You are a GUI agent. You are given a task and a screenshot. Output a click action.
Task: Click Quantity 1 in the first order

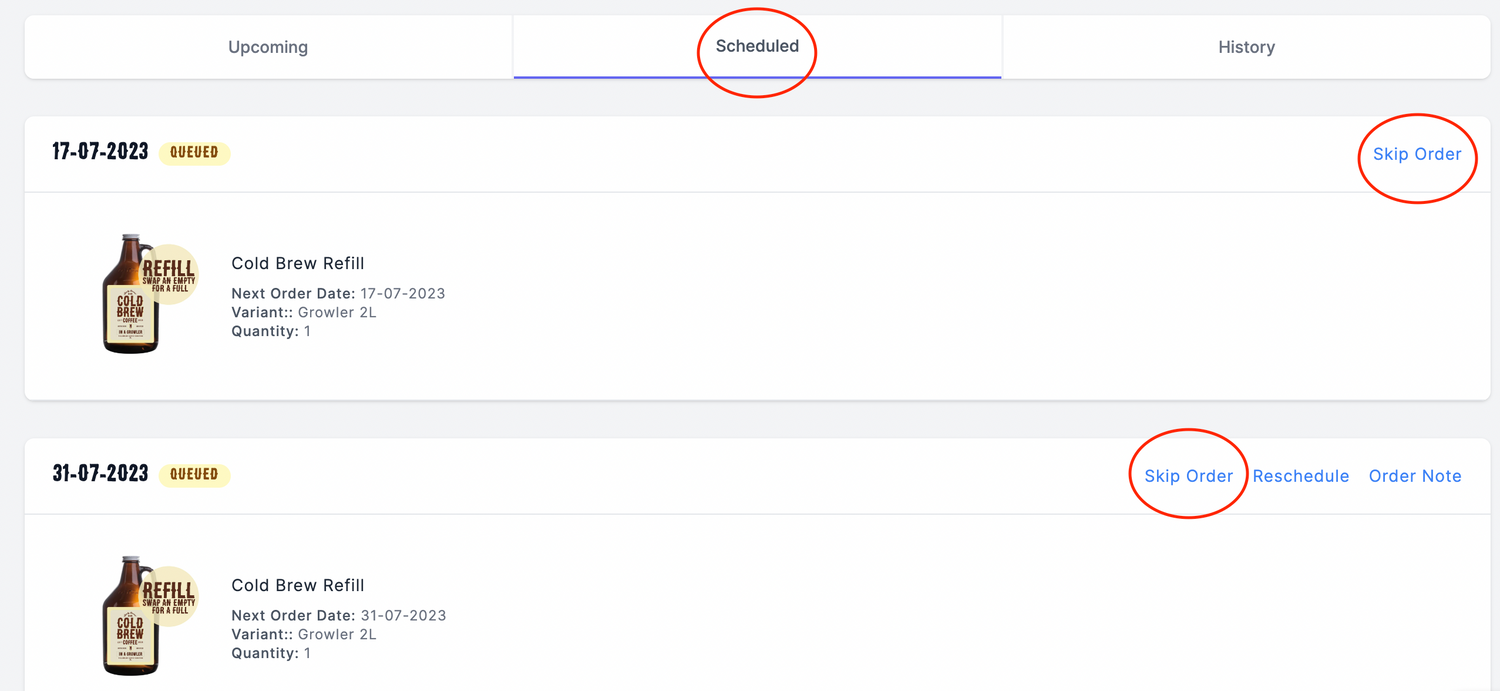click(x=271, y=331)
